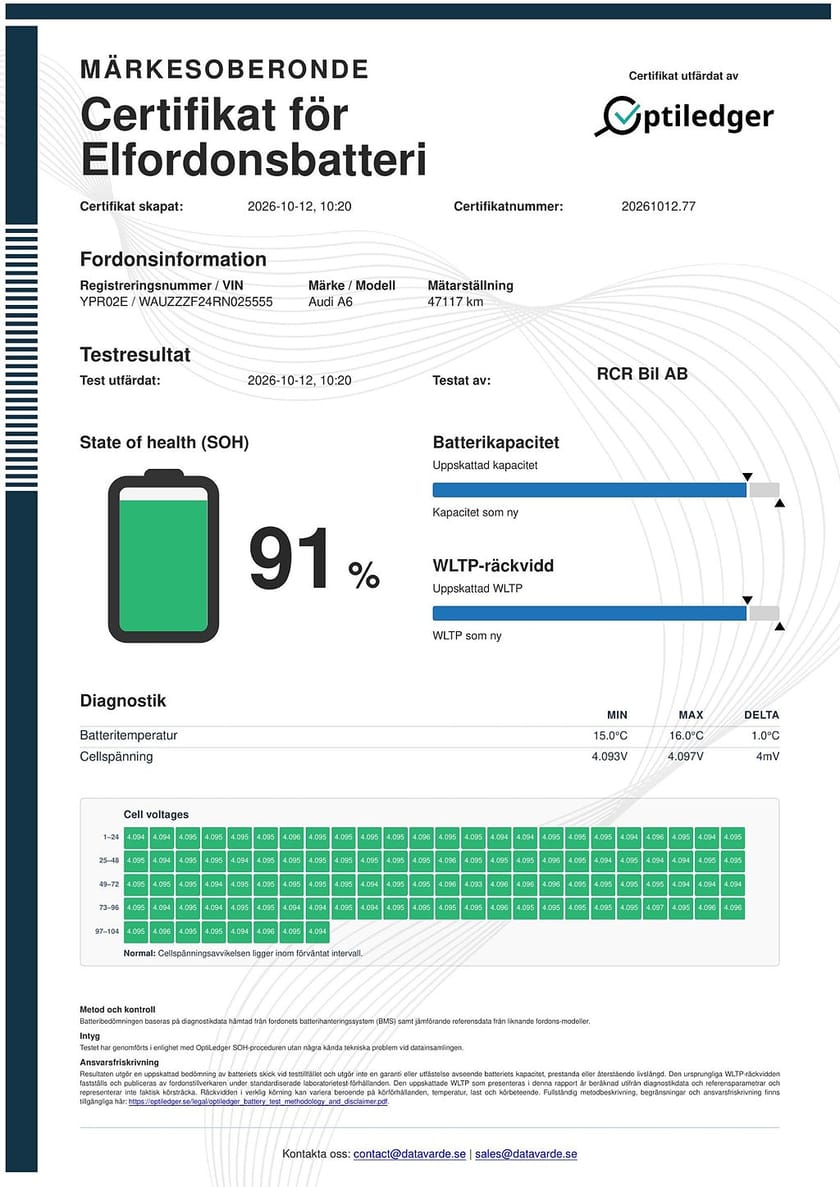This screenshot has width=840, height=1187.
Task: Click the 25–48 cell row label
Action: pyautogui.click(x=109, y=861)
